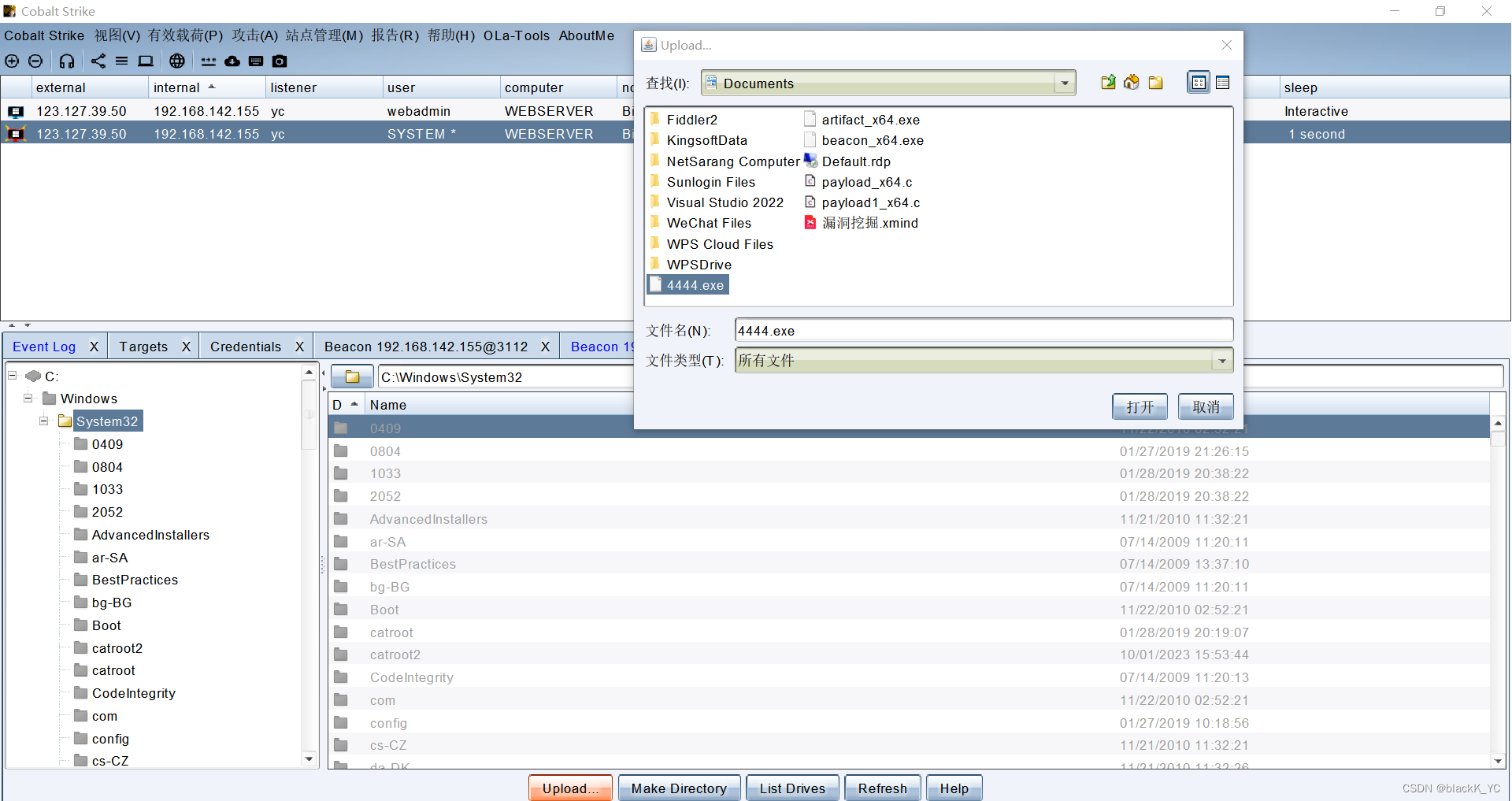Select payload_x64.c file
This screenshot has height=801, width=1512.
pyautogui.click(x=858, y=182)
